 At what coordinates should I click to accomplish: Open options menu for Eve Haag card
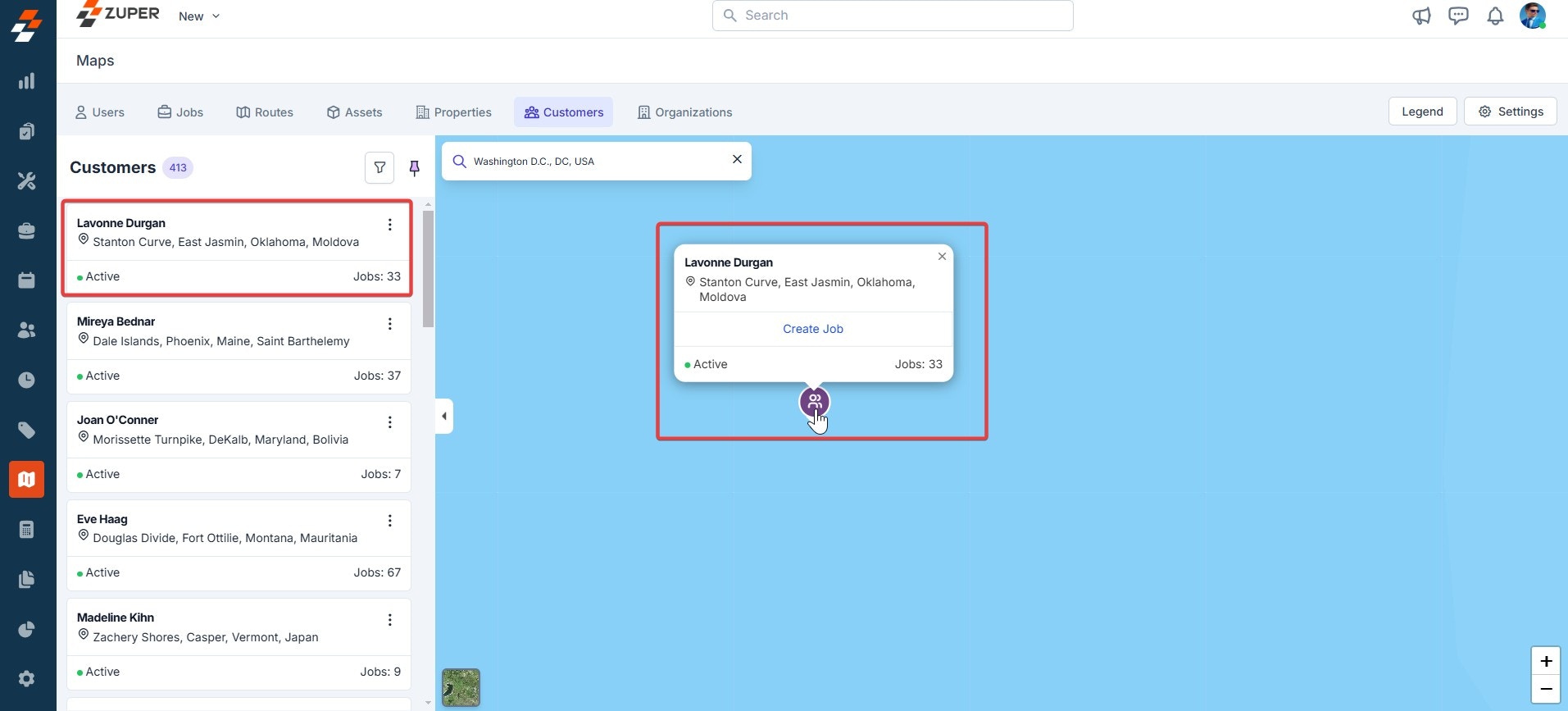click(390, 521)
